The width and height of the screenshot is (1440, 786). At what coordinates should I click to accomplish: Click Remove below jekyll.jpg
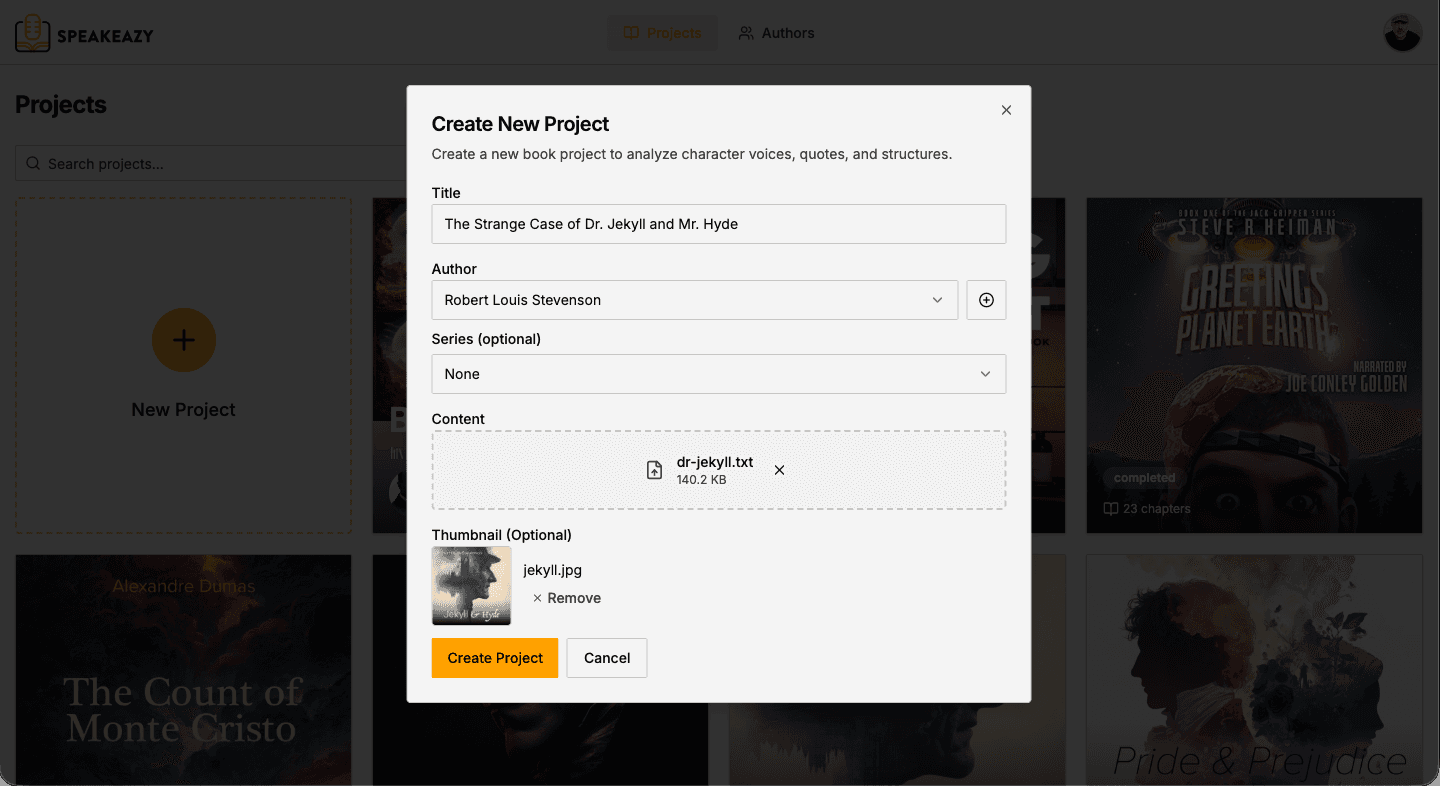[x=566, y=597]
